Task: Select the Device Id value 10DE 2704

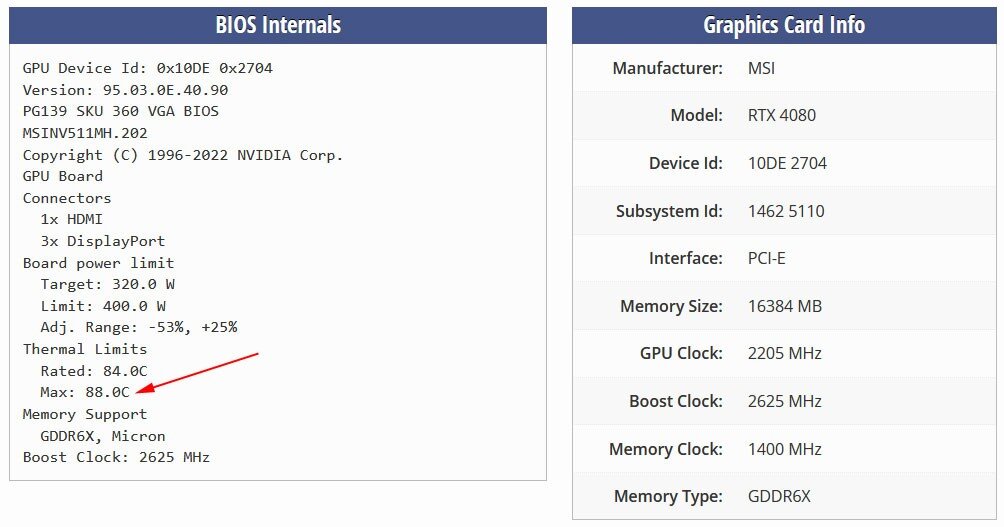Action: tap(788, 163)
